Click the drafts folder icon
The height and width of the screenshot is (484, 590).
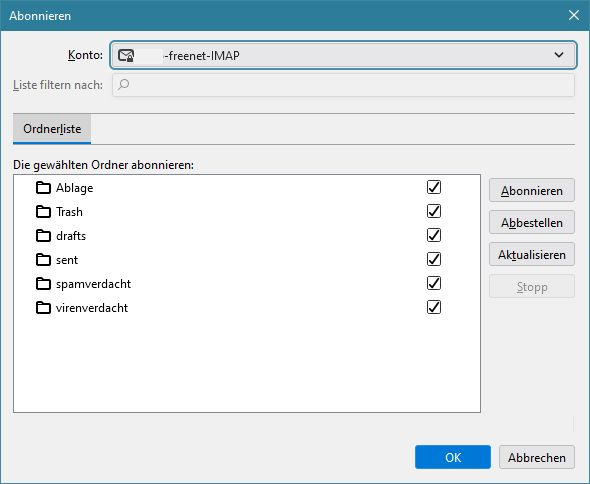tap(43, 236)
